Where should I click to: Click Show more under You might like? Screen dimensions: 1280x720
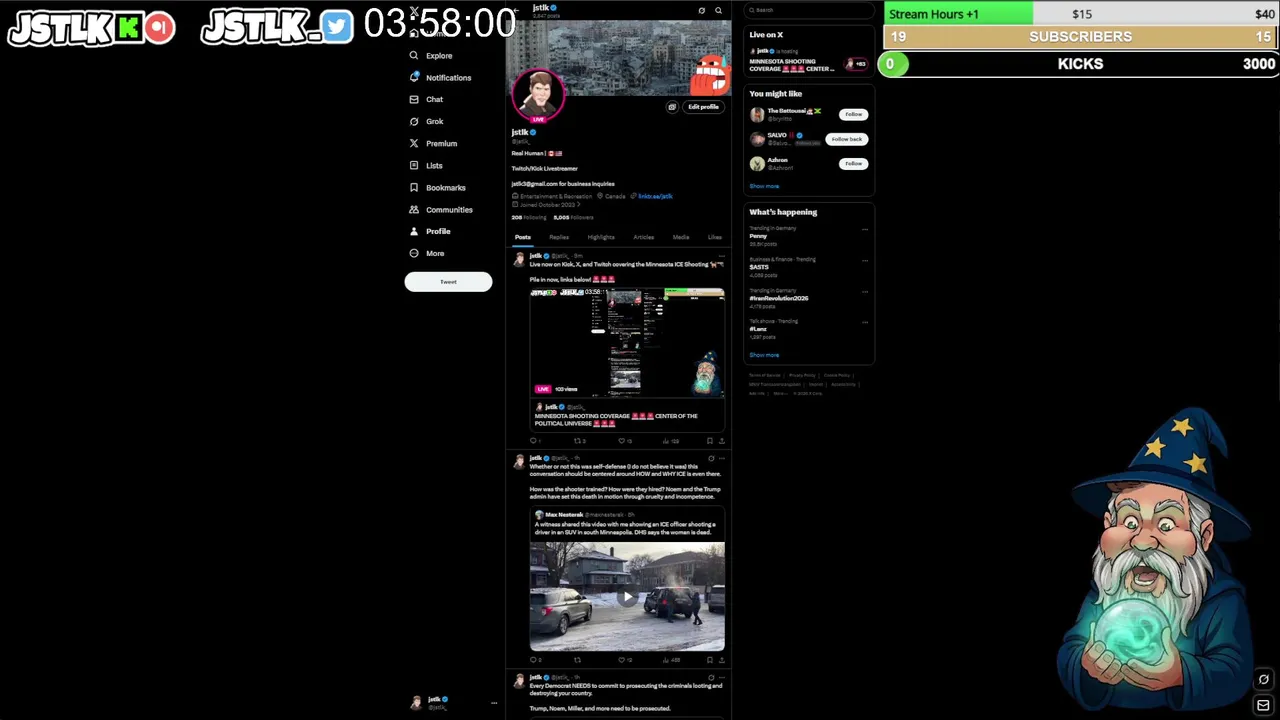[764, 186]
